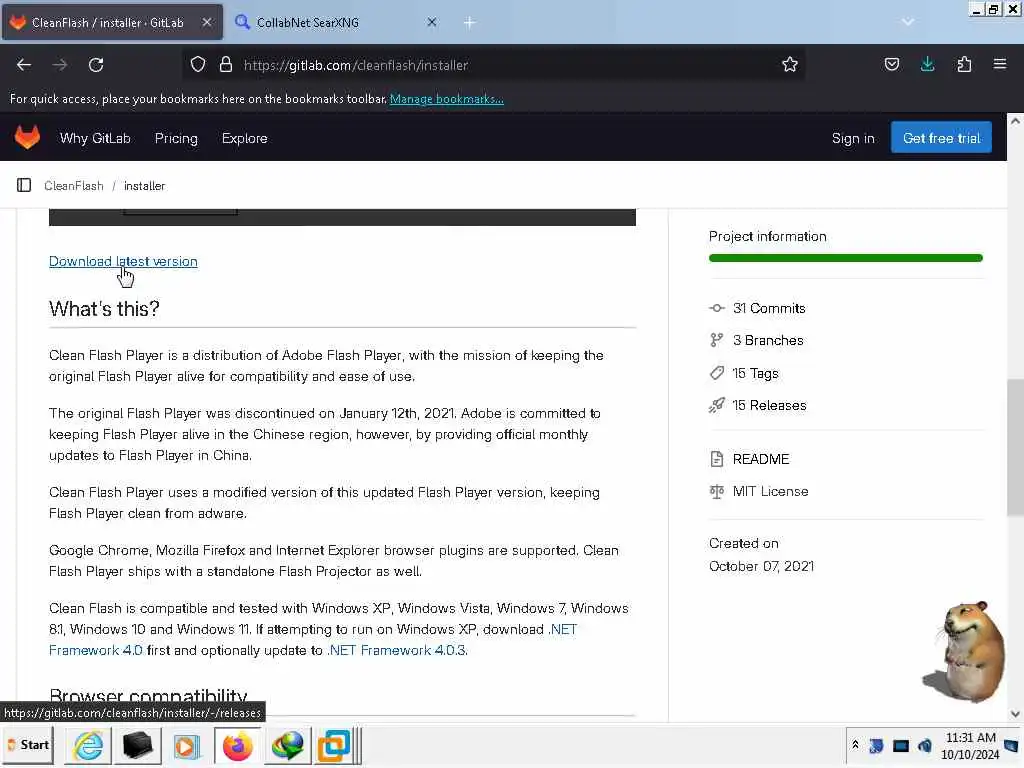Click the scrollbar down arrow
1024x768 pixels.
tap(1015, 714)
